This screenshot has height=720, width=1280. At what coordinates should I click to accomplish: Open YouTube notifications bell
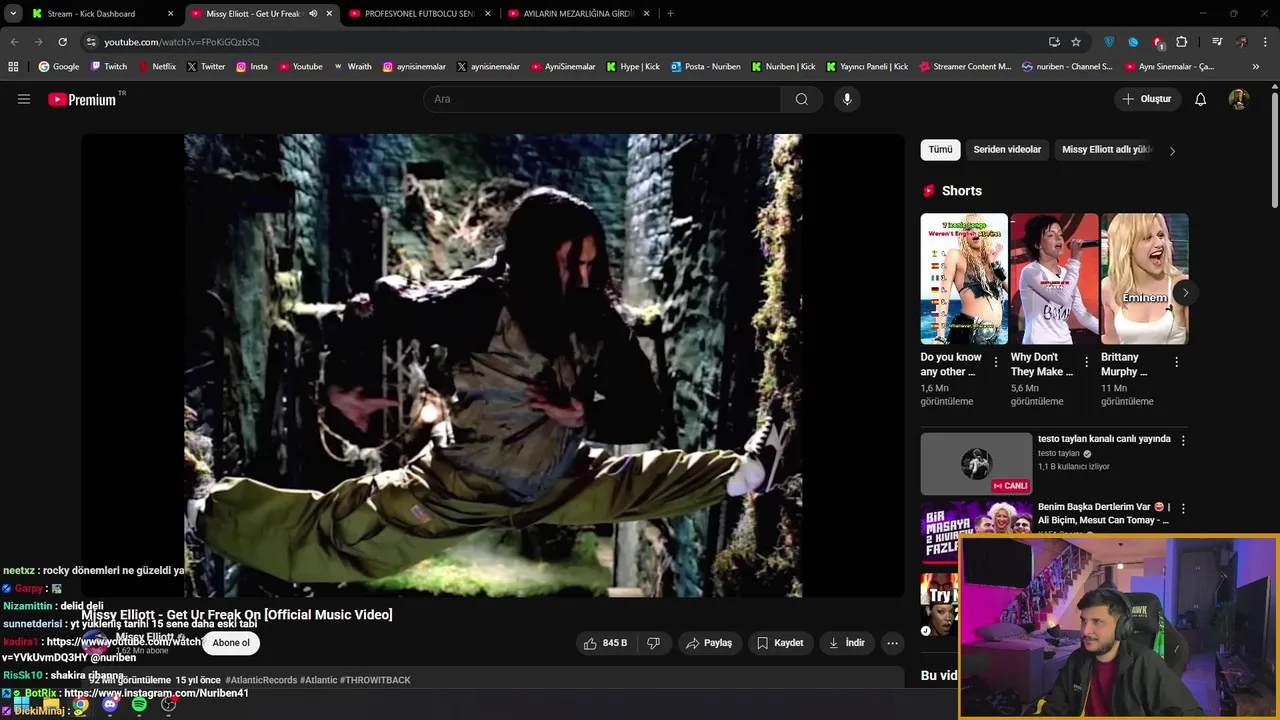1201,99
